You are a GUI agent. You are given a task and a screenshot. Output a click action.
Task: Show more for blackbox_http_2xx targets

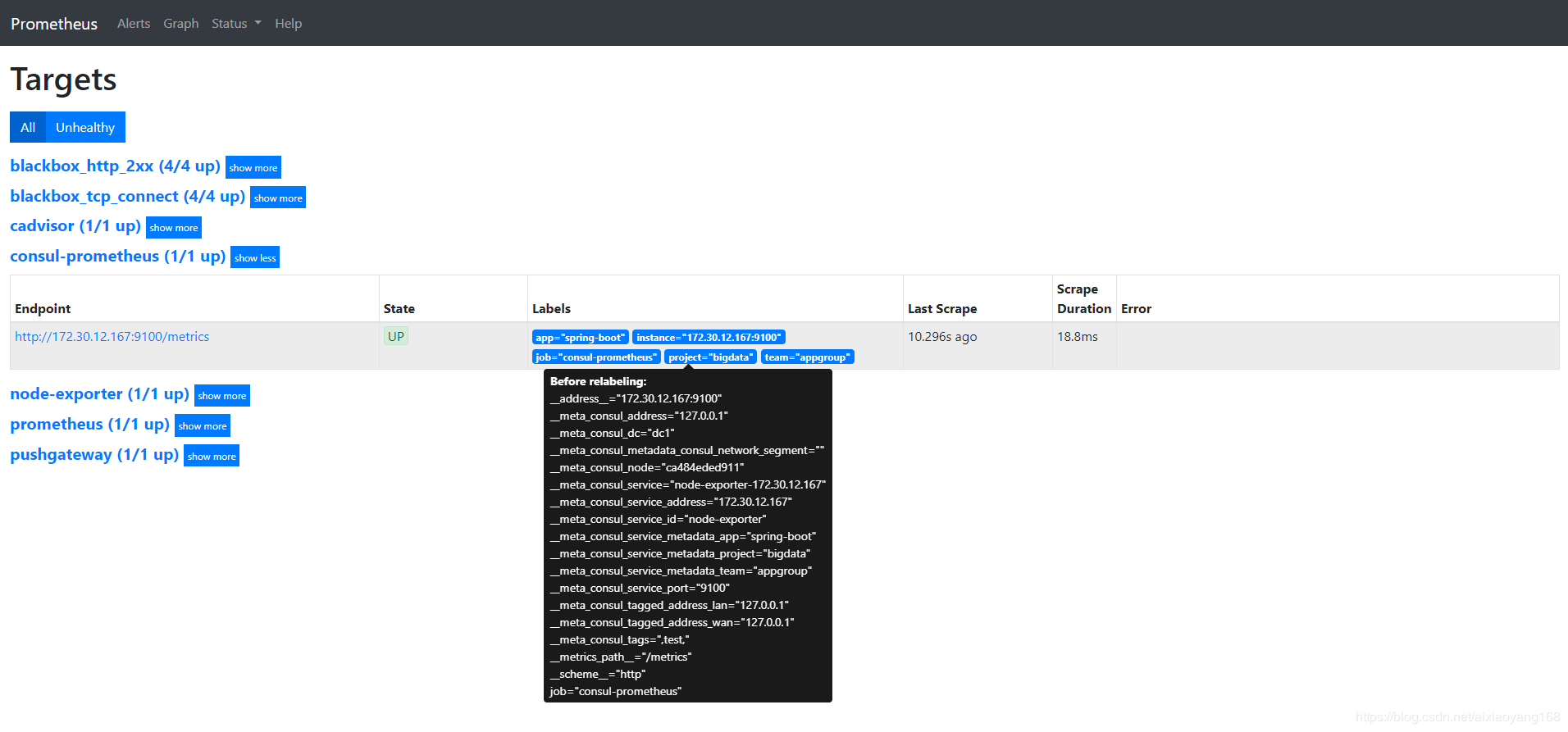click(253, 167)
